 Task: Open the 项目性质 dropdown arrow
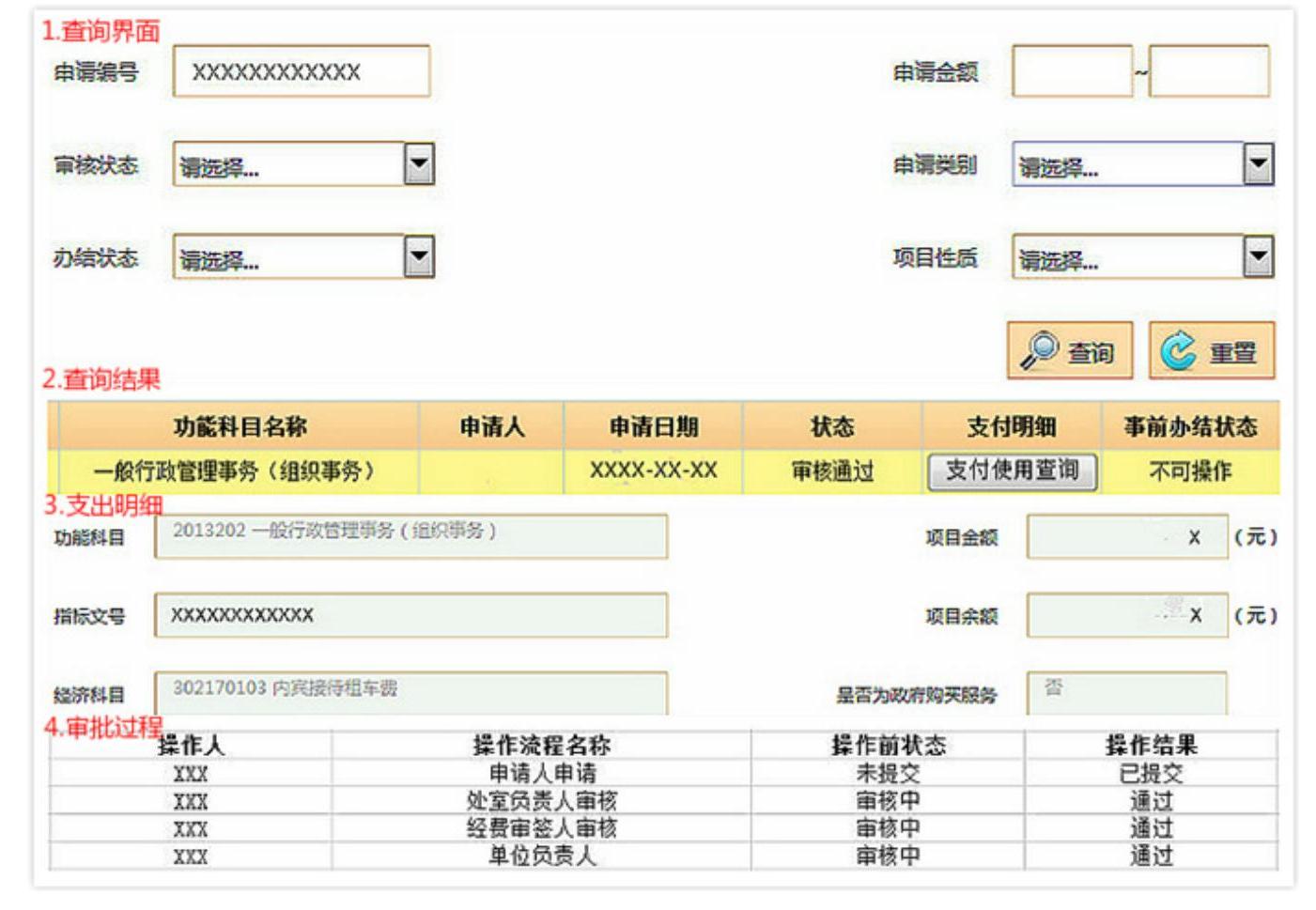[1258, 256]
